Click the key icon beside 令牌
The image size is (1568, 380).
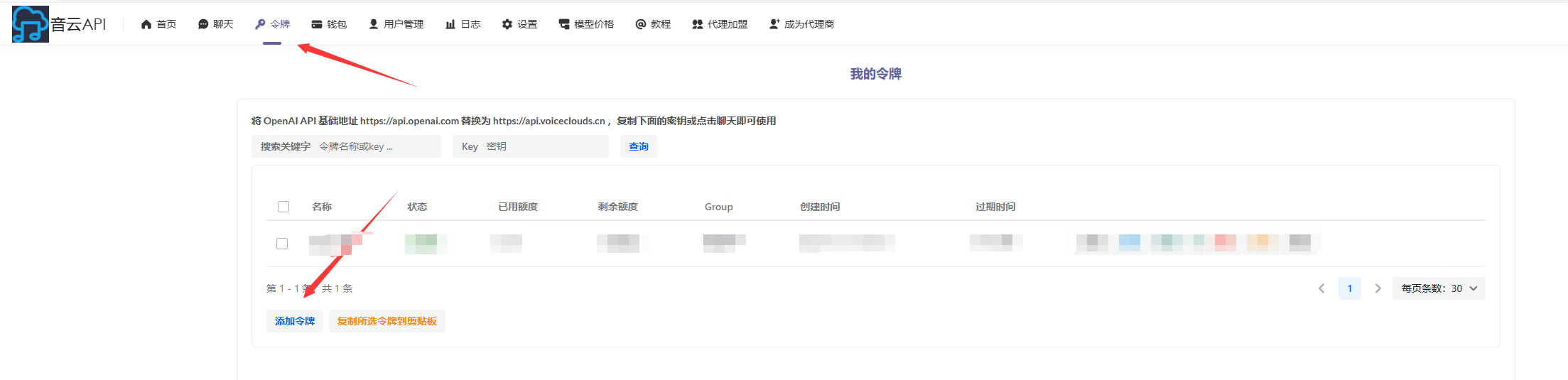[x=260, y=24]
